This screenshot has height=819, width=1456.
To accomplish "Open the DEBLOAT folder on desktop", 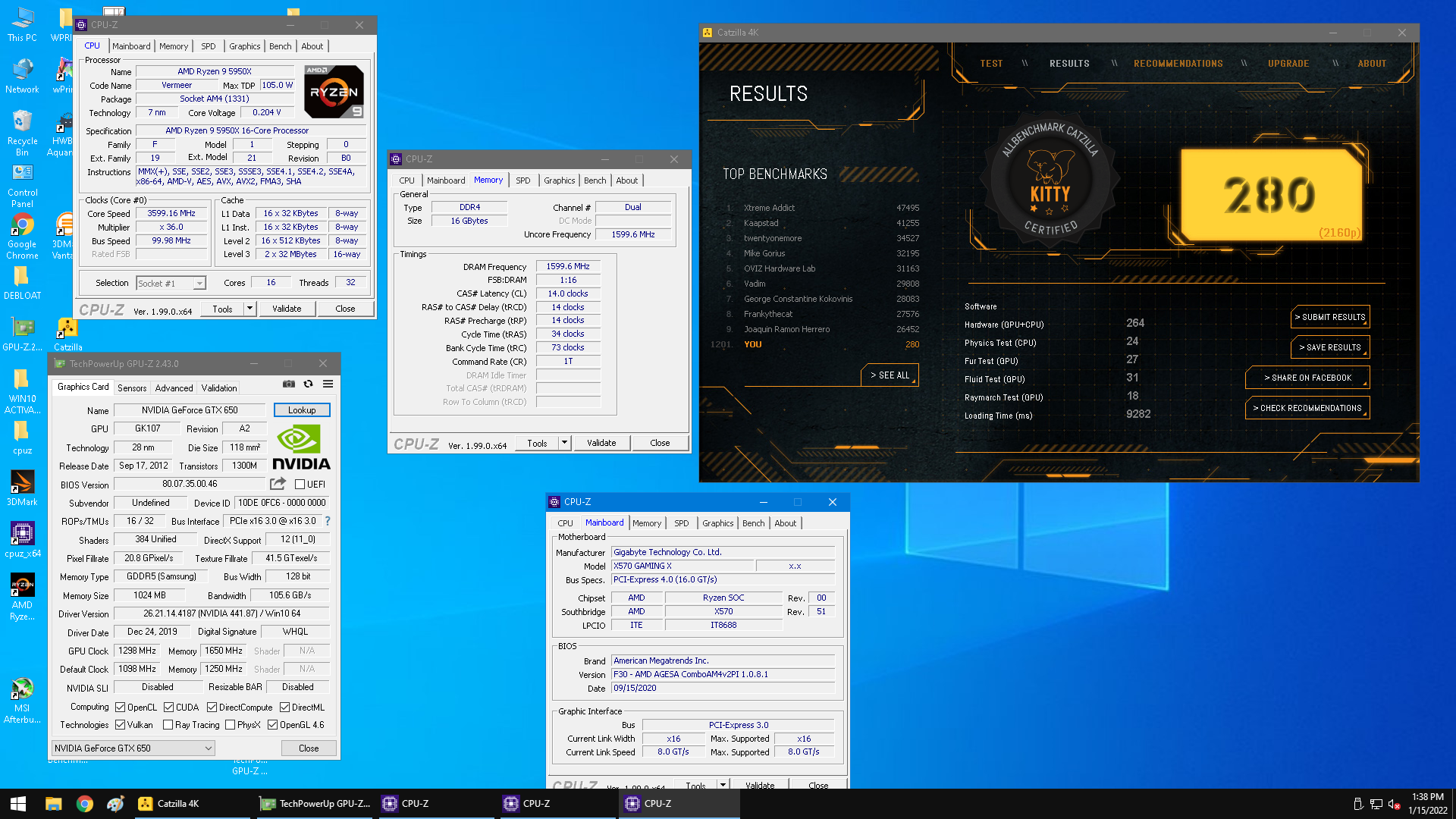I will 22,283.
